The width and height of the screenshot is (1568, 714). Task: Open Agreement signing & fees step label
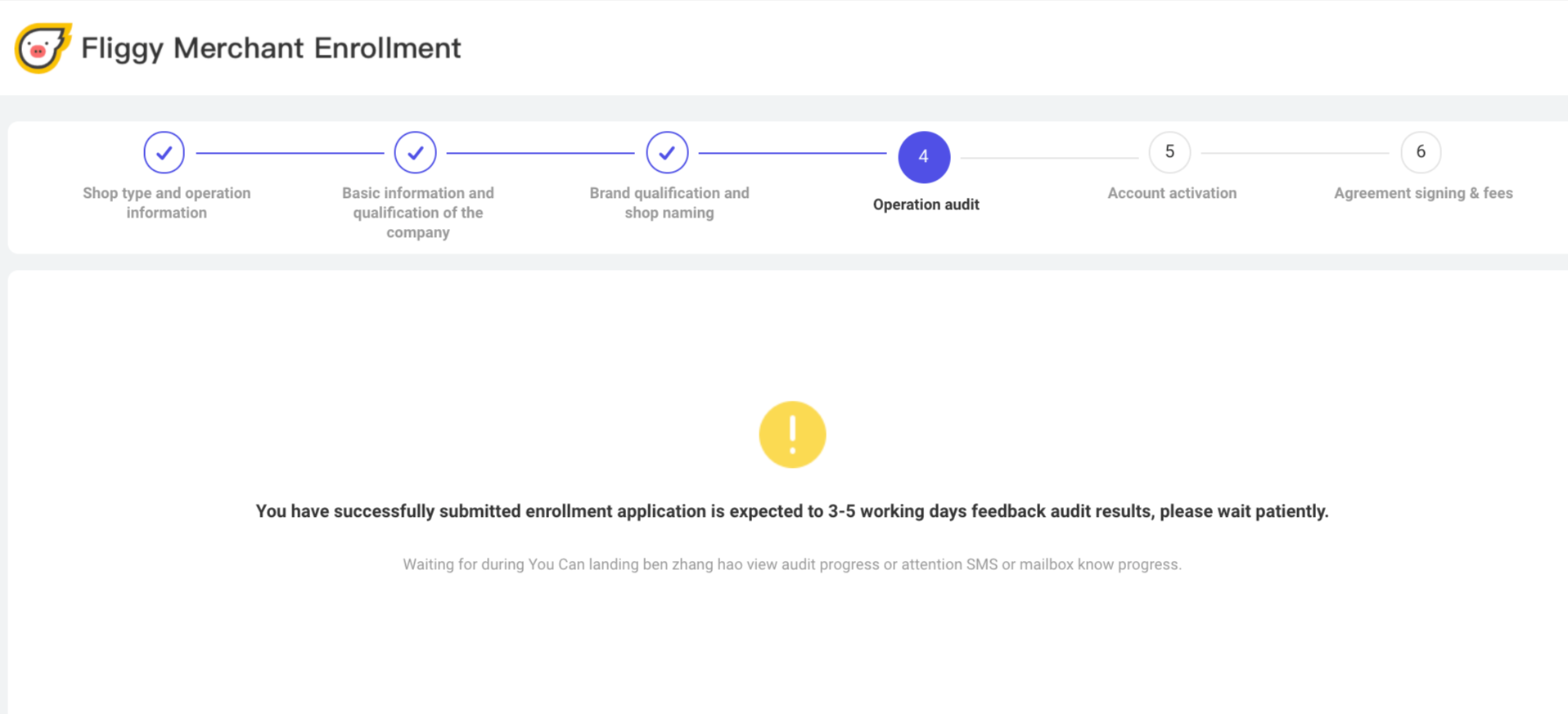[1423, 193]
